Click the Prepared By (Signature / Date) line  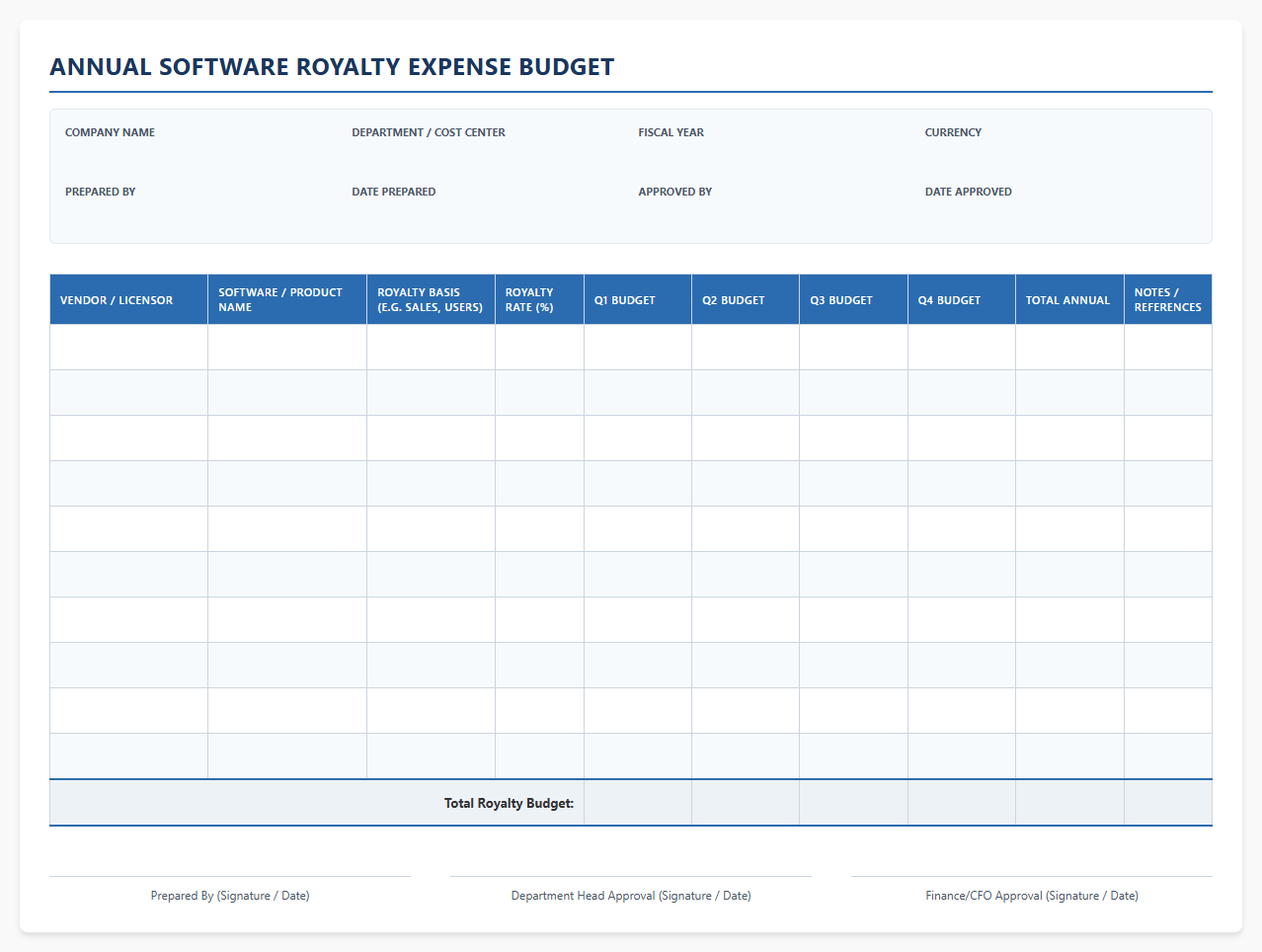pos(230,896)
